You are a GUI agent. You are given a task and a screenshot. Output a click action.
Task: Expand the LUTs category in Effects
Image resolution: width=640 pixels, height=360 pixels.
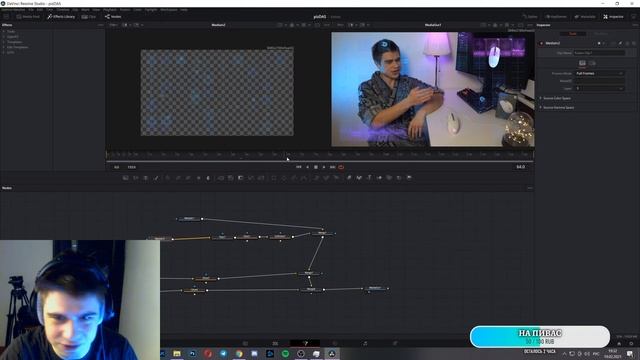4,53
